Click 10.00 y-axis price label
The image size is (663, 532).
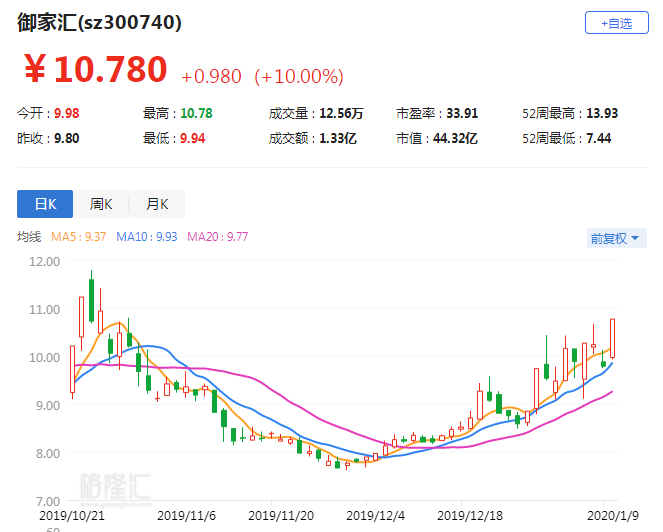pyautogui.click(x=44, y=358)
